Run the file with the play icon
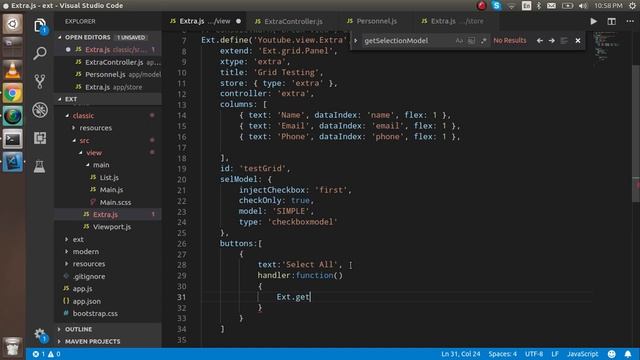Viewport: 640px width, 360px height. [593, 21]
